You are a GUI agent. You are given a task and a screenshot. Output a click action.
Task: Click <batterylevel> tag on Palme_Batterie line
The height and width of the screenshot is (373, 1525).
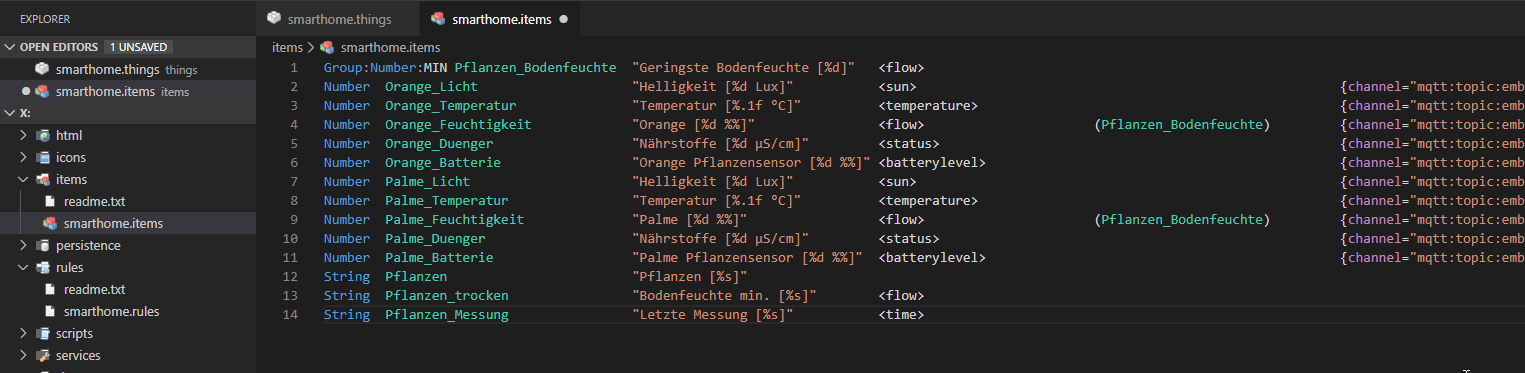(932, 258)
